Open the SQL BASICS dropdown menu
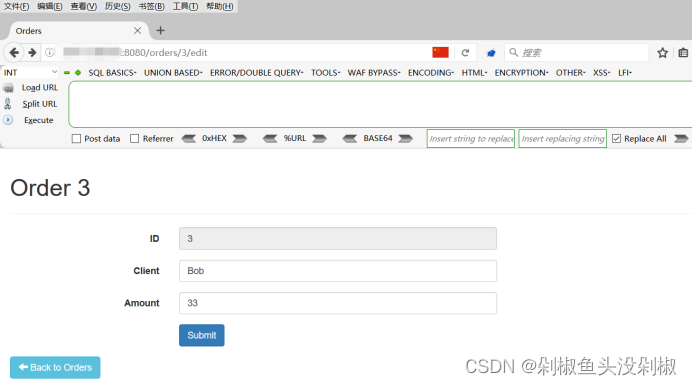The height and width of the screenshot is (385, 692). click(x=112, y=72)
